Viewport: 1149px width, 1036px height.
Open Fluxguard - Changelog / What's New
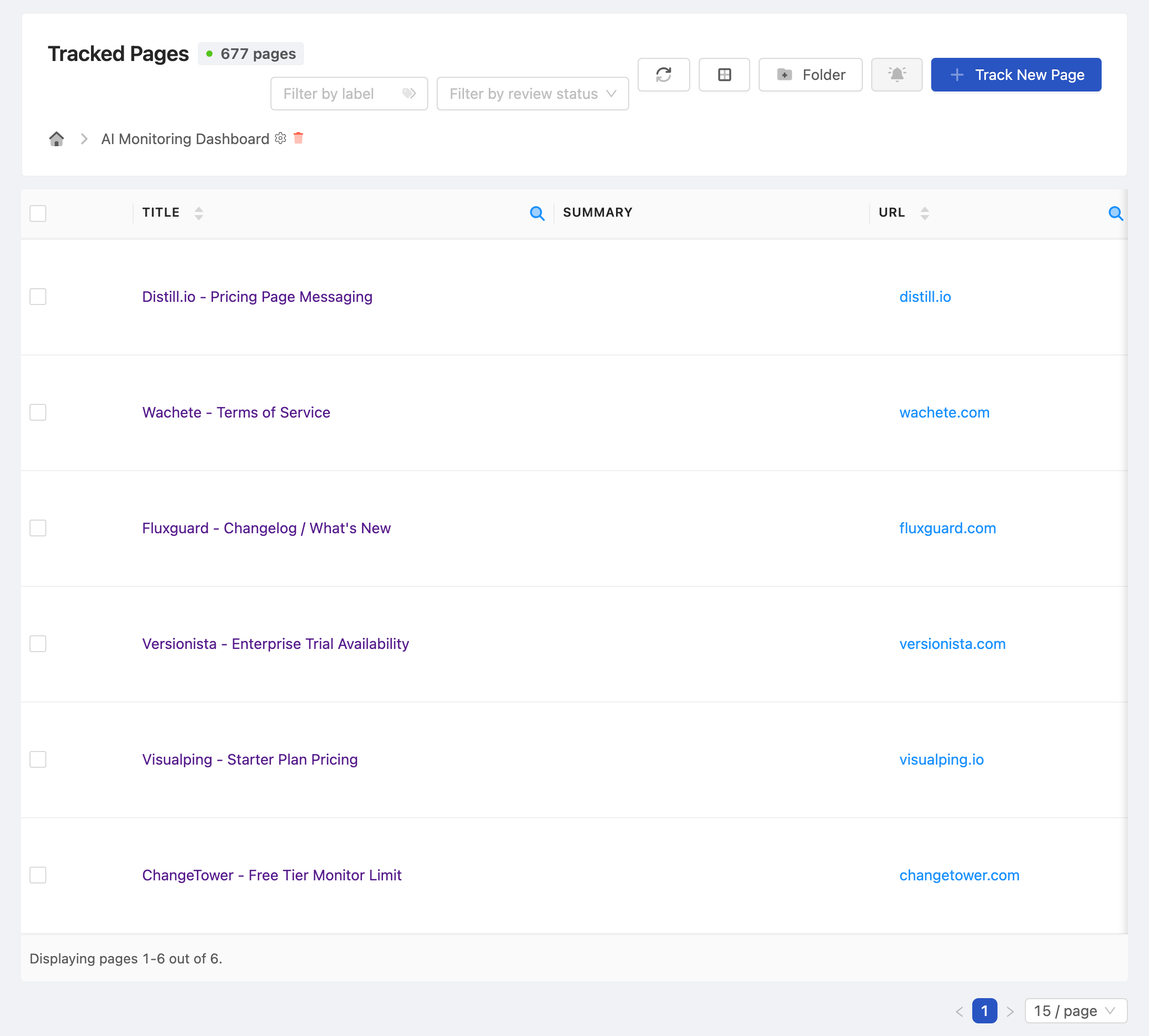coord(266,527)
